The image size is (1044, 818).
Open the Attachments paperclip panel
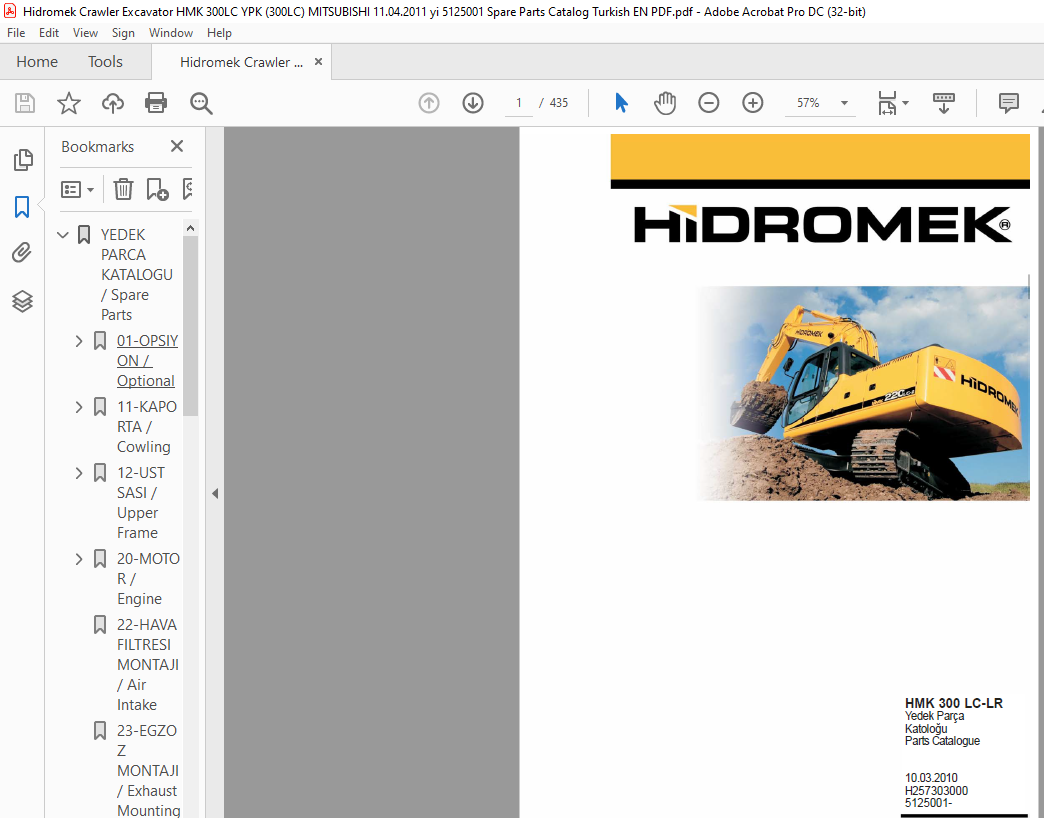click(x=22, y=253)
